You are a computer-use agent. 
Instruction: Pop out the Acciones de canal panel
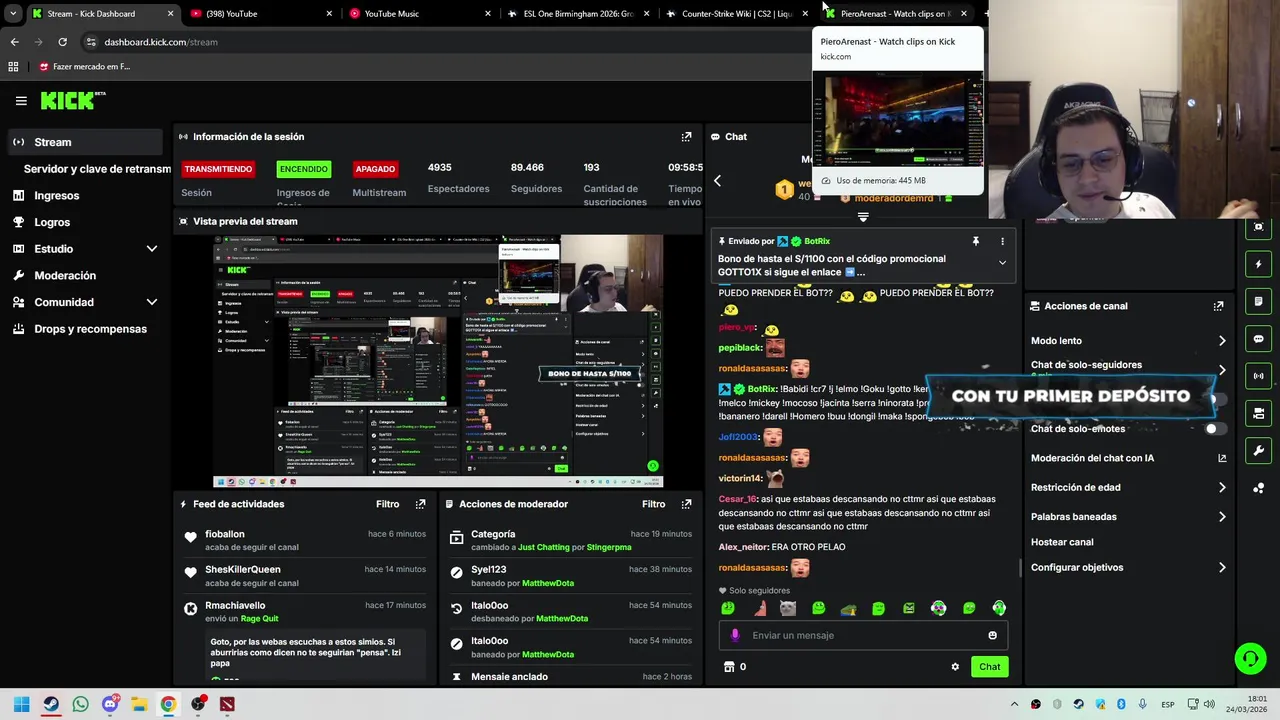coord(1218,306)
